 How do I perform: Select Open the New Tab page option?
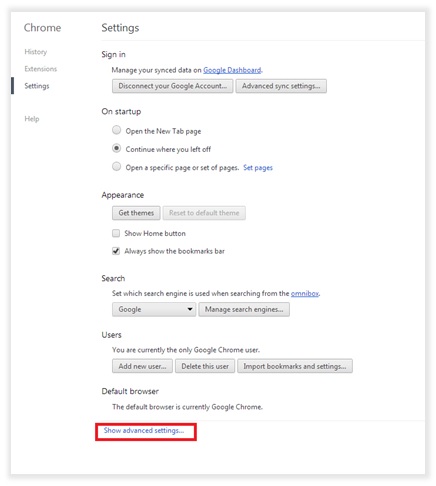[116, 130]
